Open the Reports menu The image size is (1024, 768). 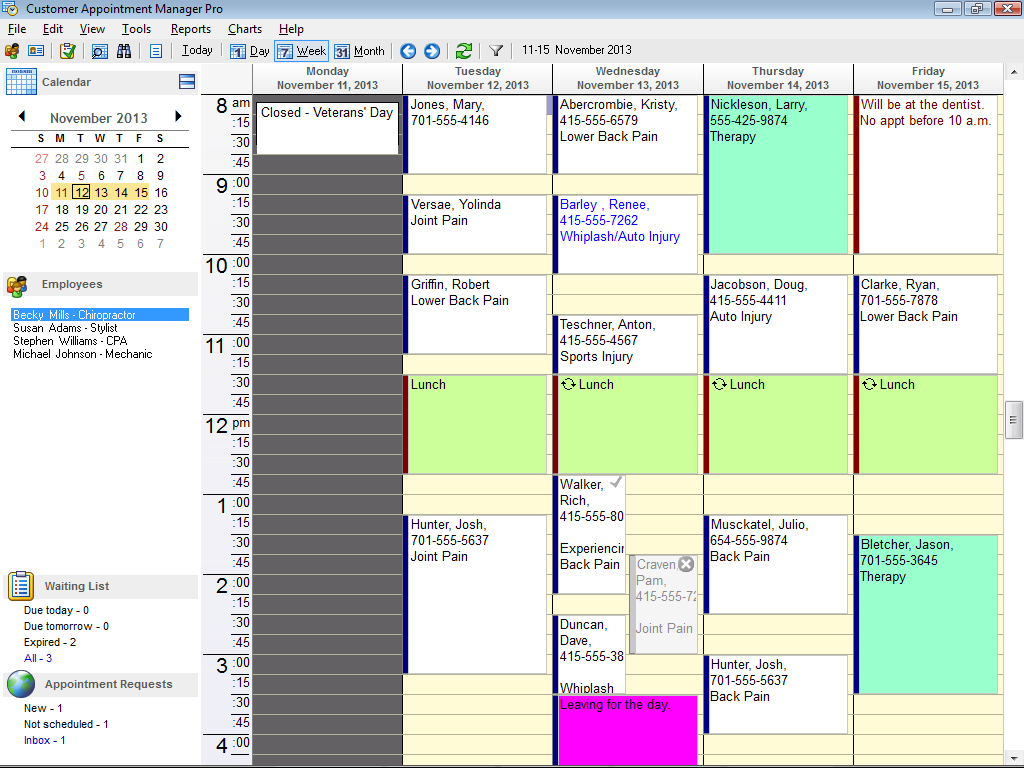(190, 29)
